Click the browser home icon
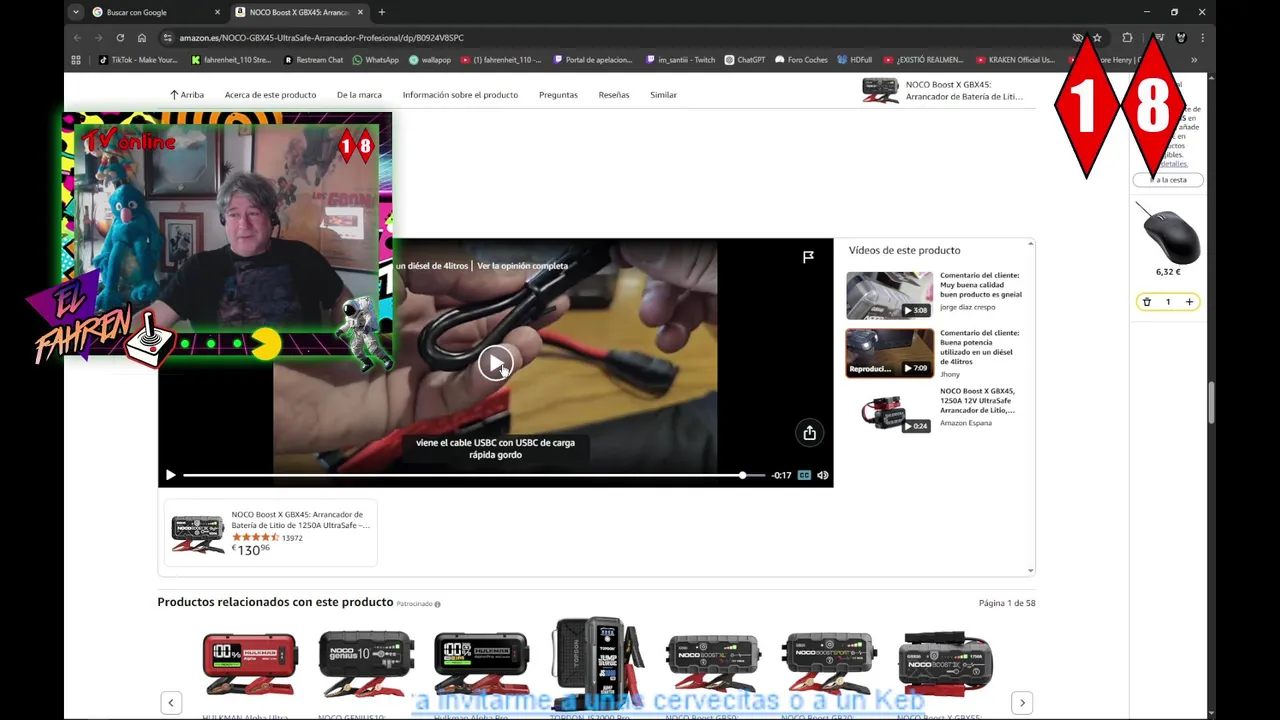This screenshot has width=1280, height=720. coord(142,38)
